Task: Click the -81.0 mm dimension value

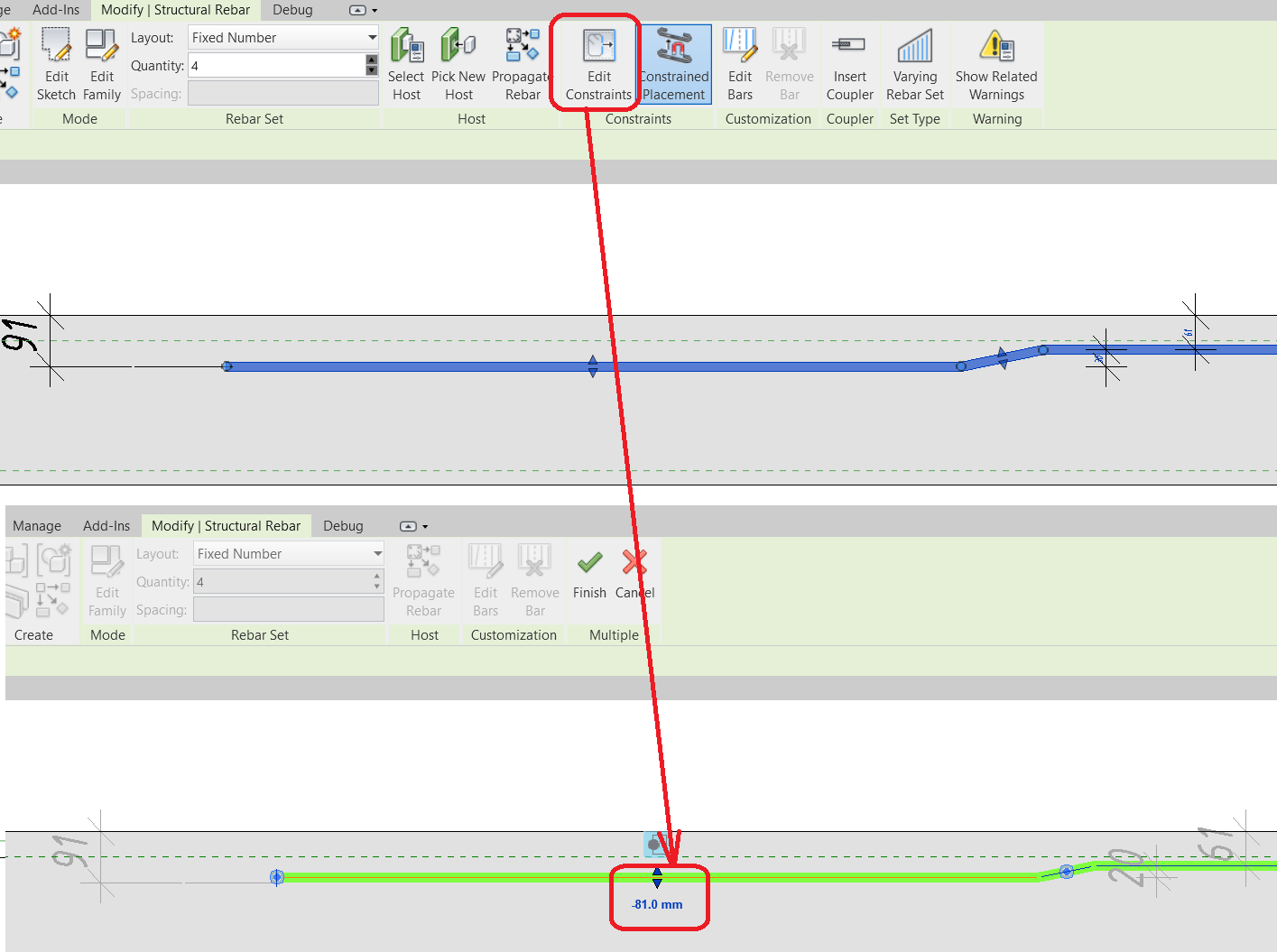Action: [658, 903]
